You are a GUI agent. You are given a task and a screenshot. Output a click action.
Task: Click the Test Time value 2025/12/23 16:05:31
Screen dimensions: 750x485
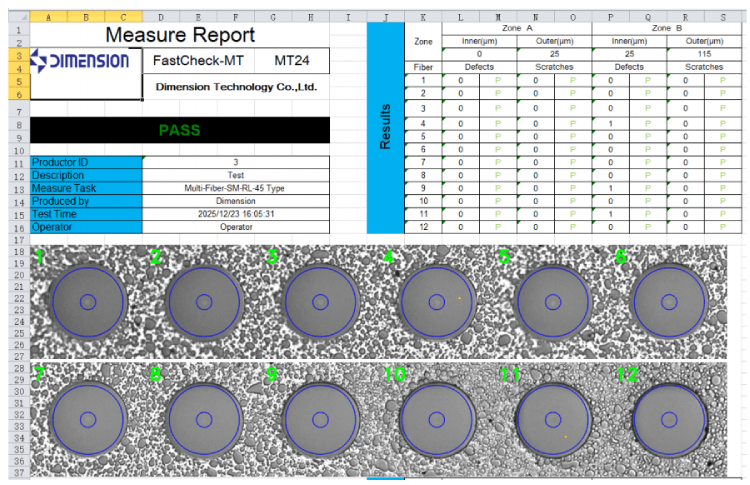pyautogui.click(x=236, y=214)
